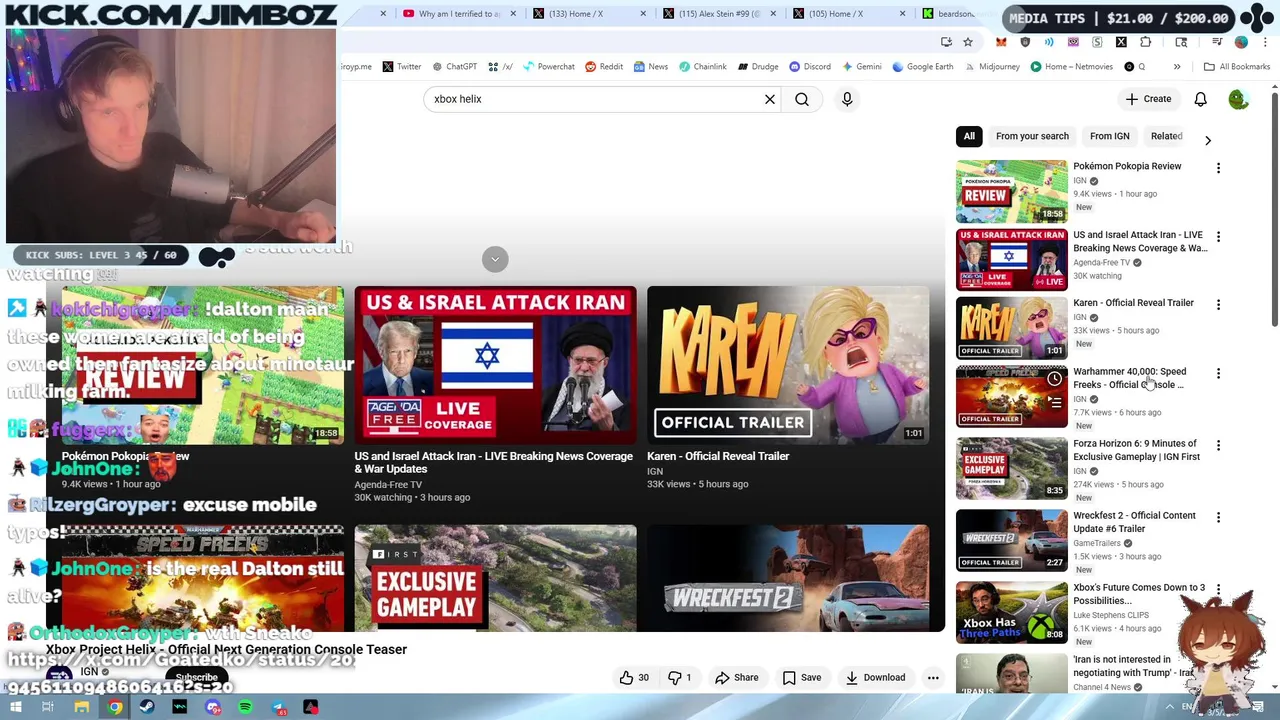Open more actions ellipsis beside Download
Image resolution: width=1280 pixels, height=720 pixels.
click(x=933, y=678)
